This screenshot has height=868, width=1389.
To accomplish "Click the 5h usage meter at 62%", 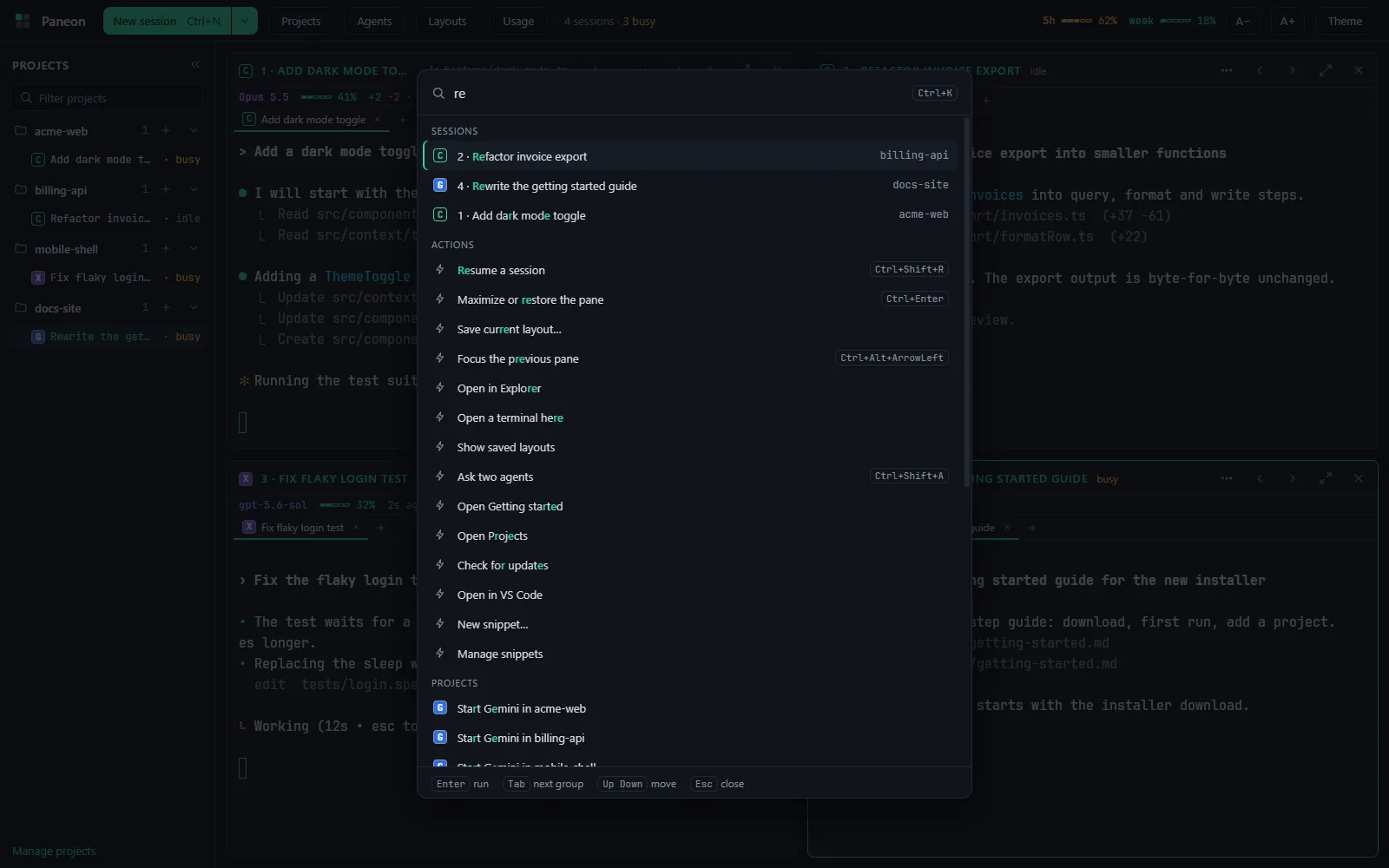I will click(1080, 21).
